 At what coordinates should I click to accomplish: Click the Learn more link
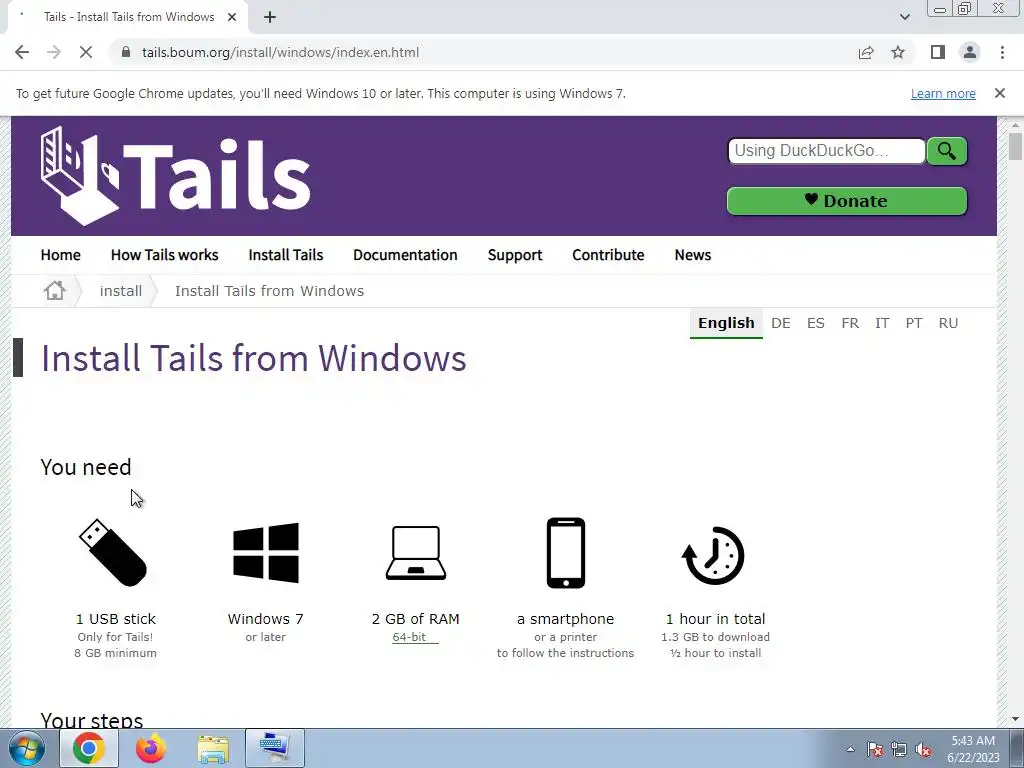coord(943,93)
